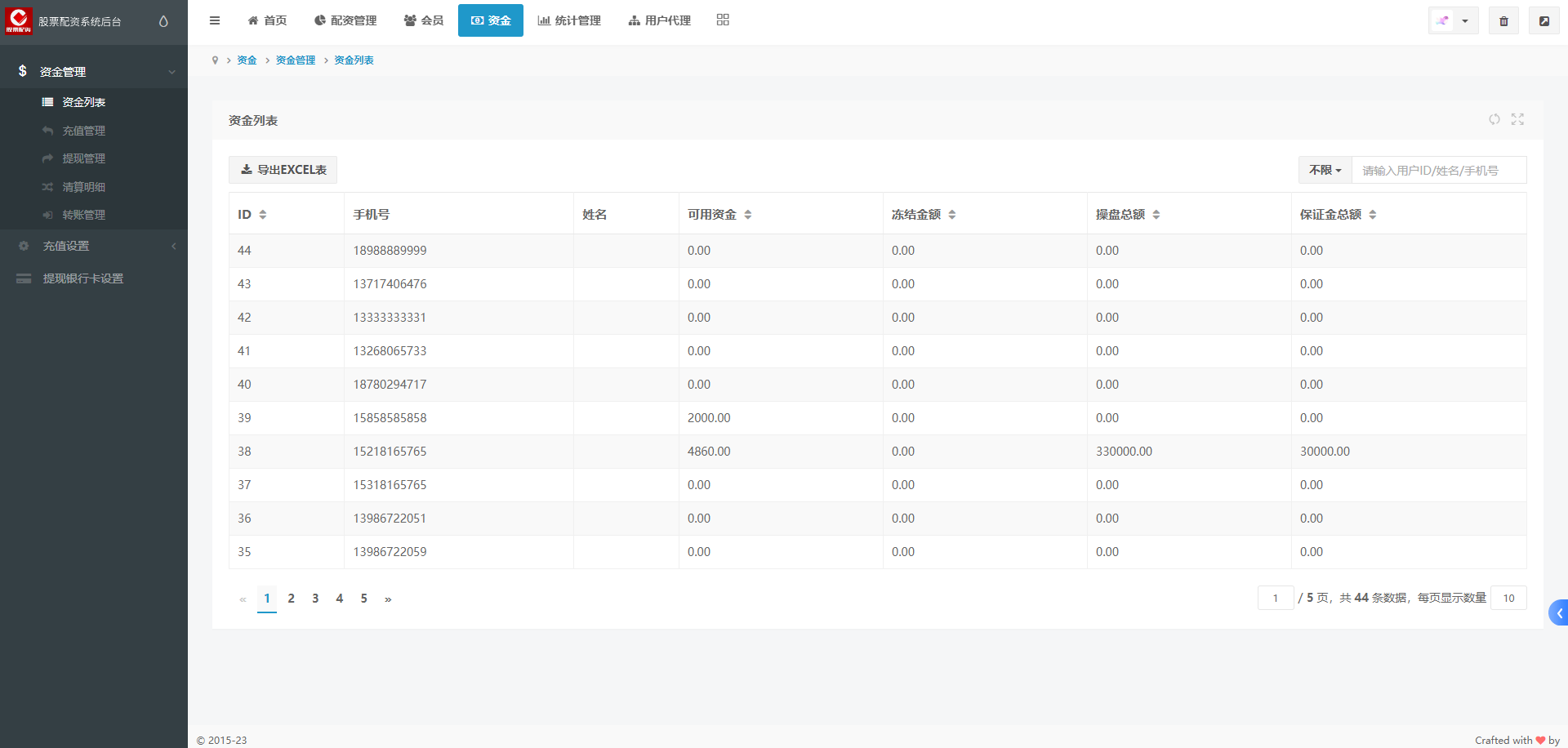This screenshot has height=748, width=1568.
Task: Sort table by ID column
Action: [x=262, y=215]
